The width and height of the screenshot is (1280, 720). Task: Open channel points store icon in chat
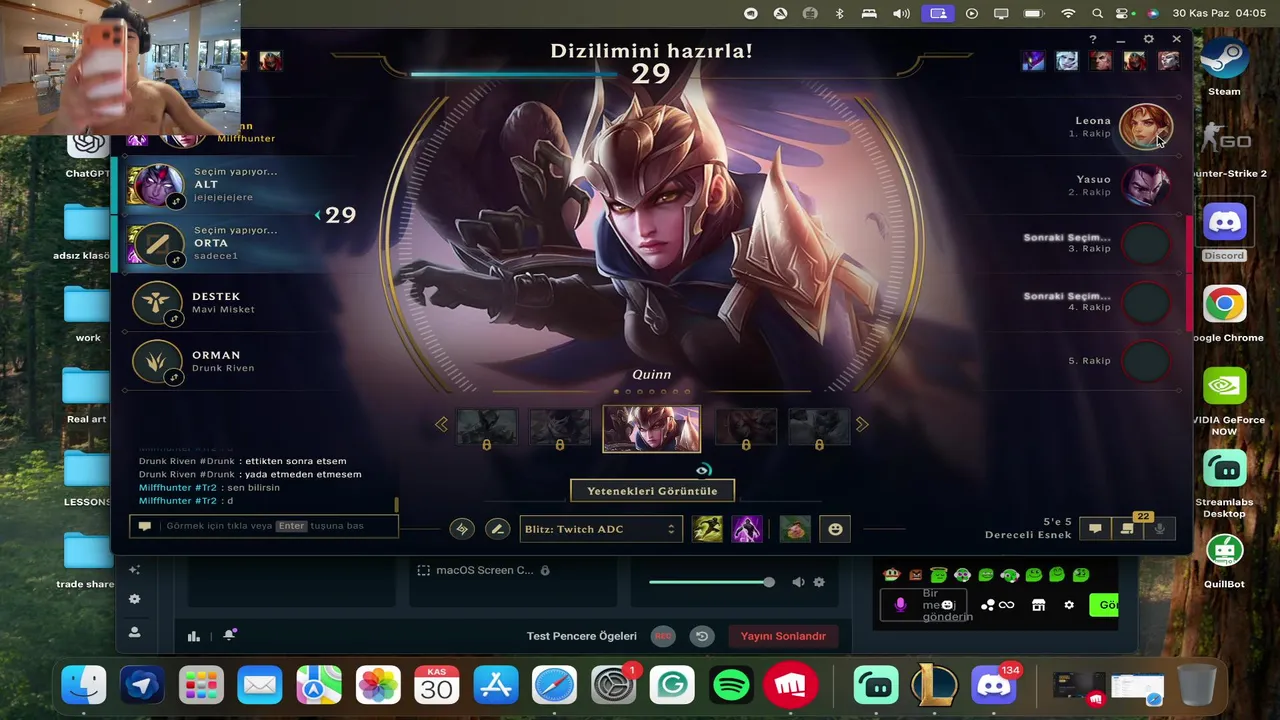(1038, 605)
